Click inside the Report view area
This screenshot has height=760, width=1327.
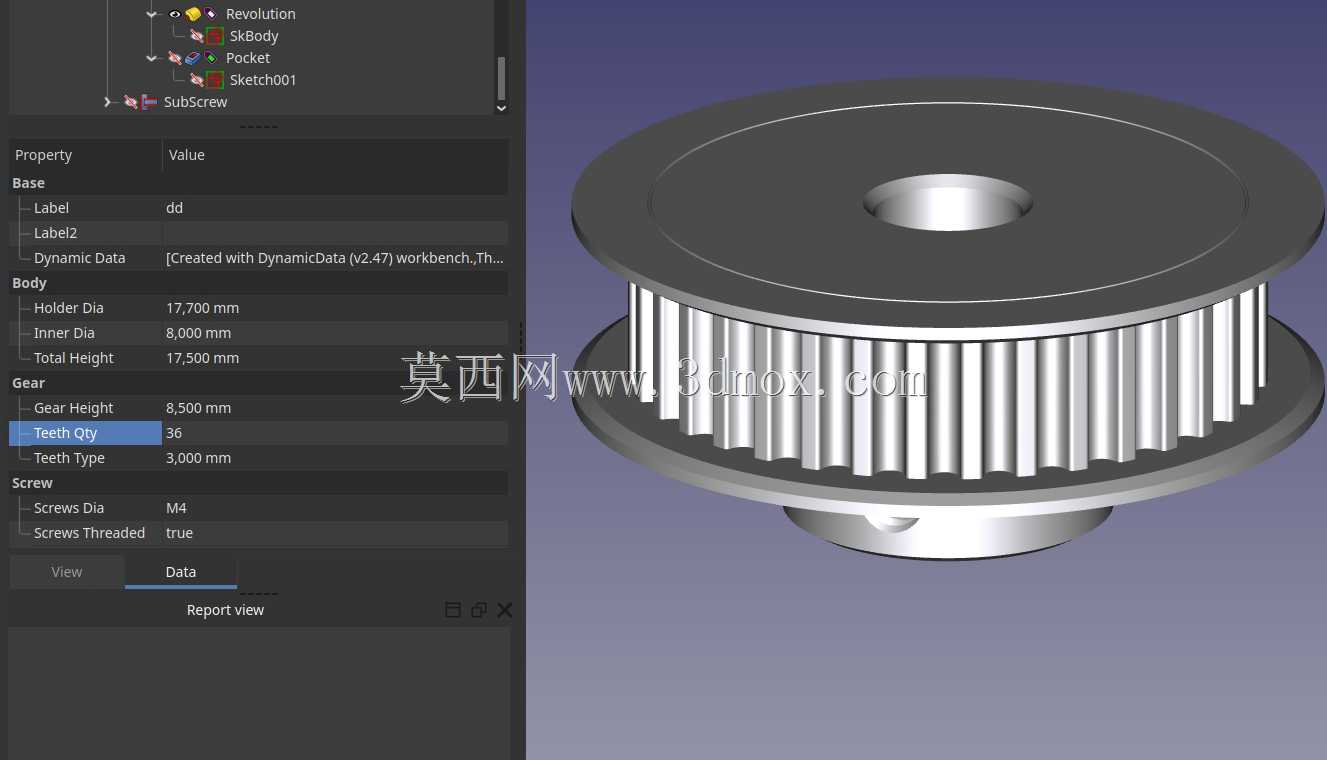[259, 692]
